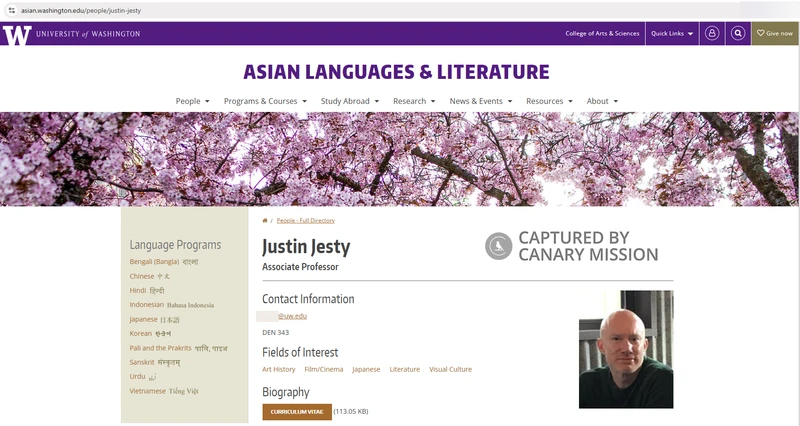Viewport: 800px width, 426px height.
Task: Select the Art History interest link
Action: 279,369
